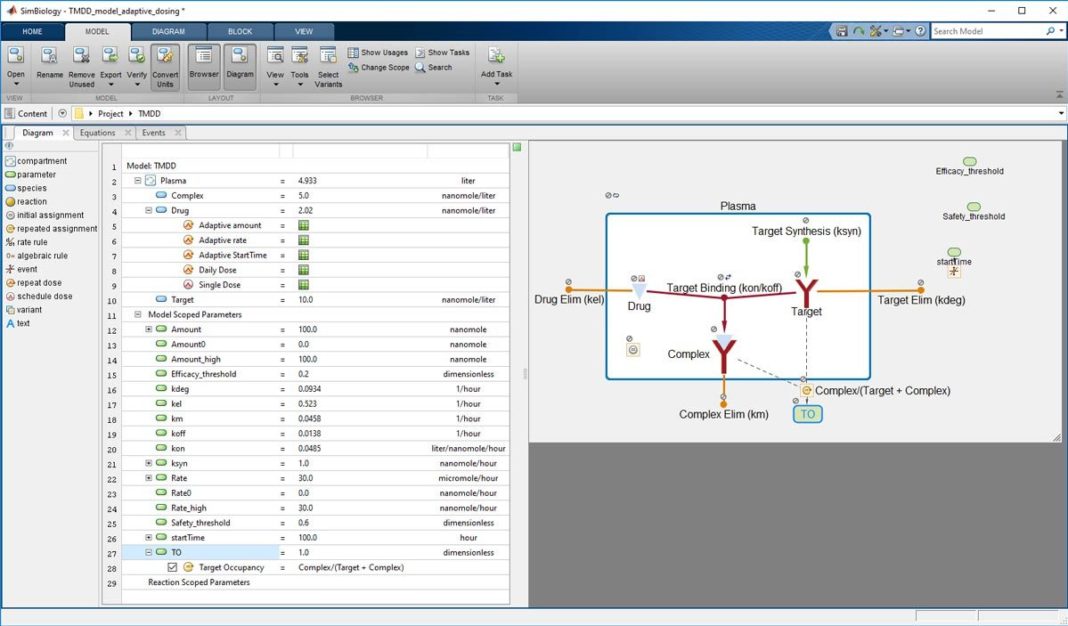Open the DIAGRAM ribbon tab
The width and height of the screenshot is (1068, 626).
coord(167,31)
